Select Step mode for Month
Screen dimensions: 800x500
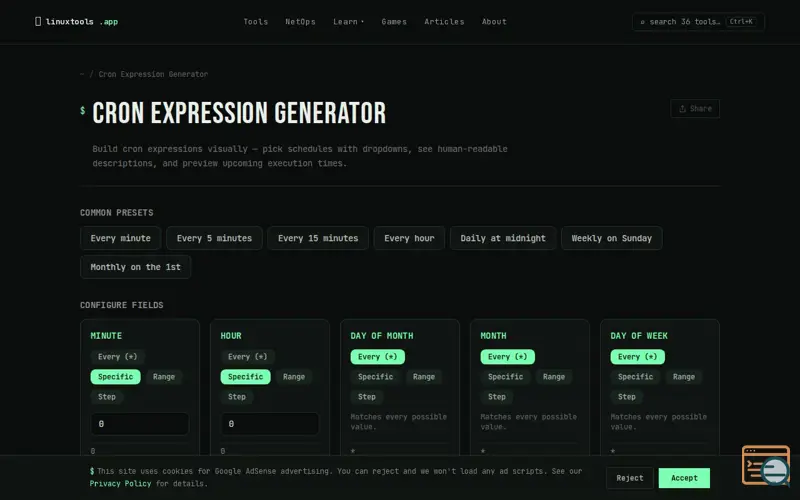pos(497,396)
